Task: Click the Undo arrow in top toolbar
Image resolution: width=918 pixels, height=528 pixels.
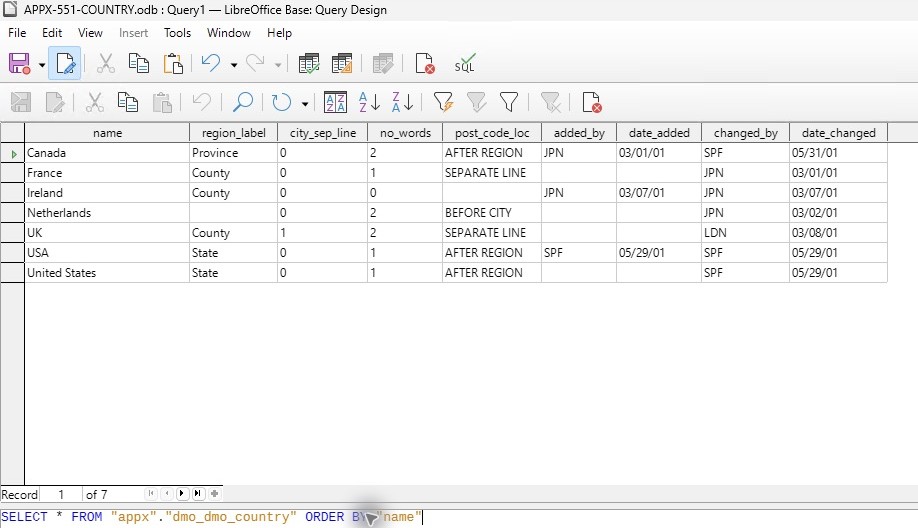Action: pos(211,63)
